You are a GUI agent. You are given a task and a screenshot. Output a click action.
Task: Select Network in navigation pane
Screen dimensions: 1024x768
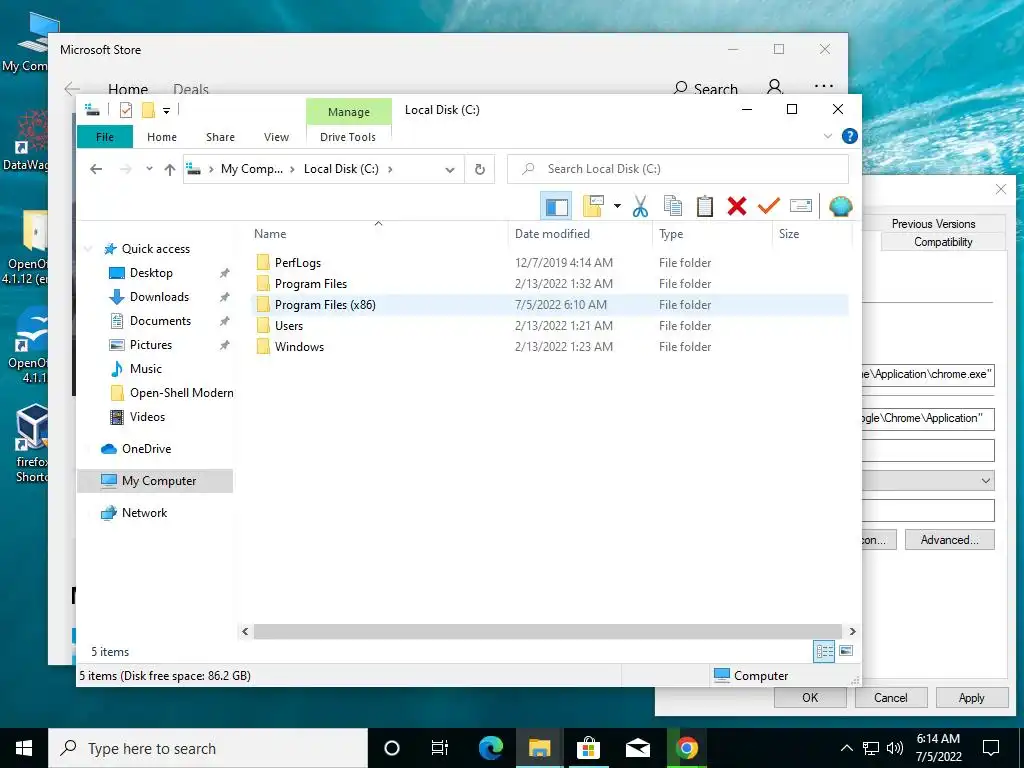coord(144,513)
